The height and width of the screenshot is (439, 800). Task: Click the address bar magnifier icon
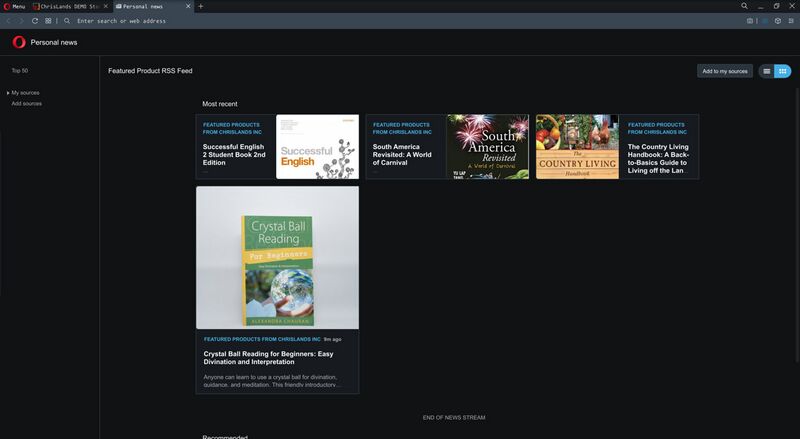(x=67, y=21)
